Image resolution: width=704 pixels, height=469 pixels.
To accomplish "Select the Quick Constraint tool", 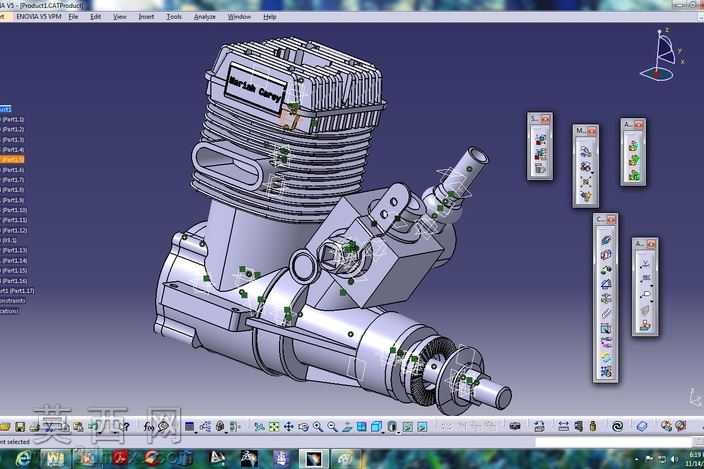I will [x=606, y=328].
